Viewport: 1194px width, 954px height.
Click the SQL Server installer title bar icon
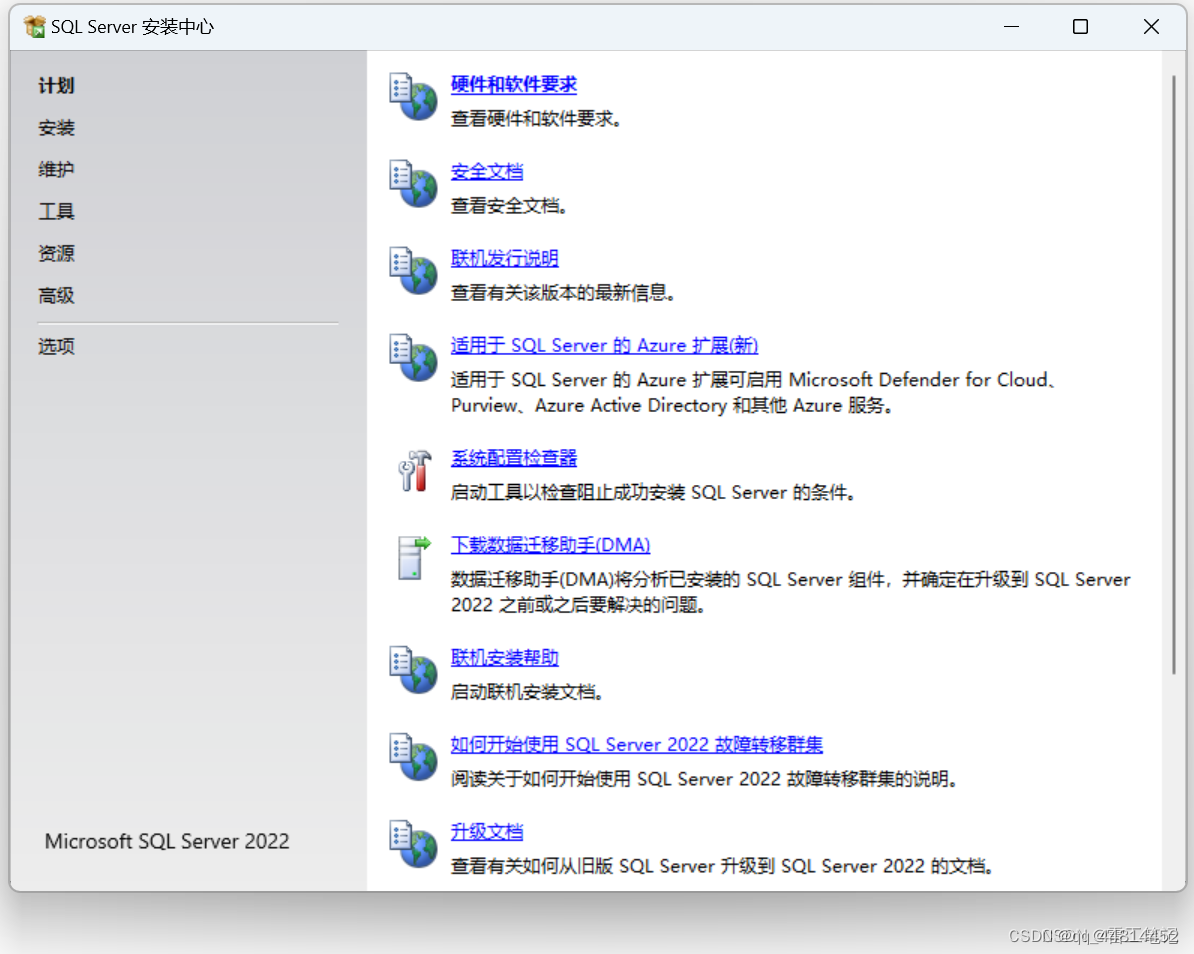tap(34, 27)
